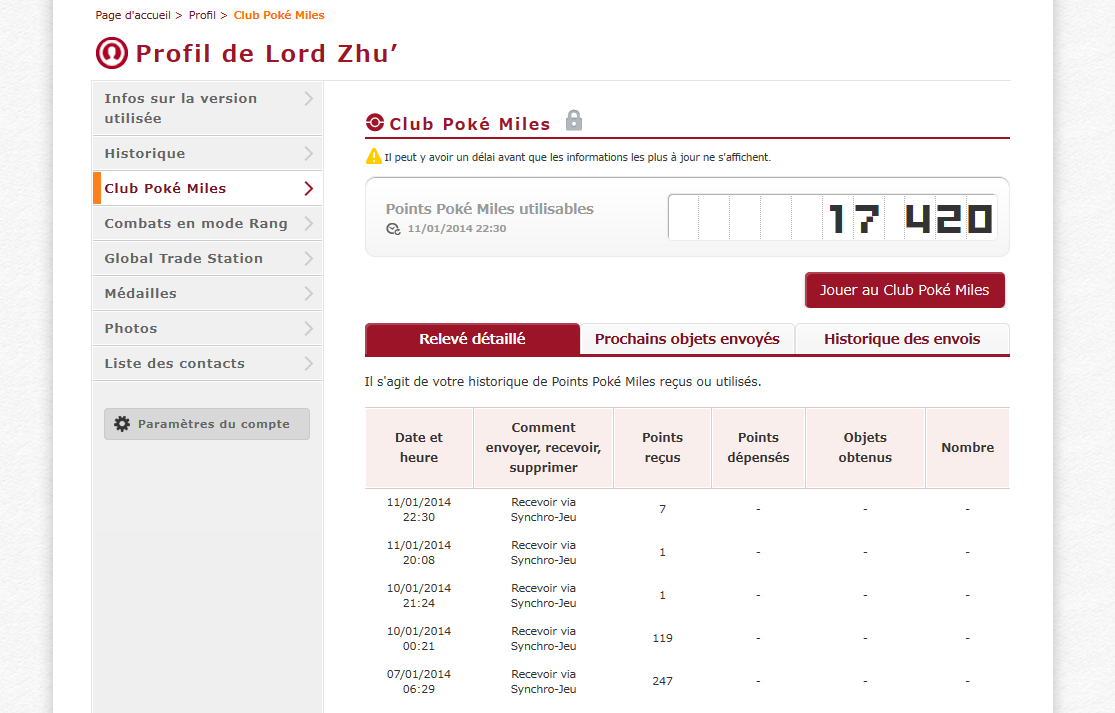Click the Profil de Lord Zhu' heading
Image resolution: width=1115 pixels, height=713 pixels.
(267, 54)
